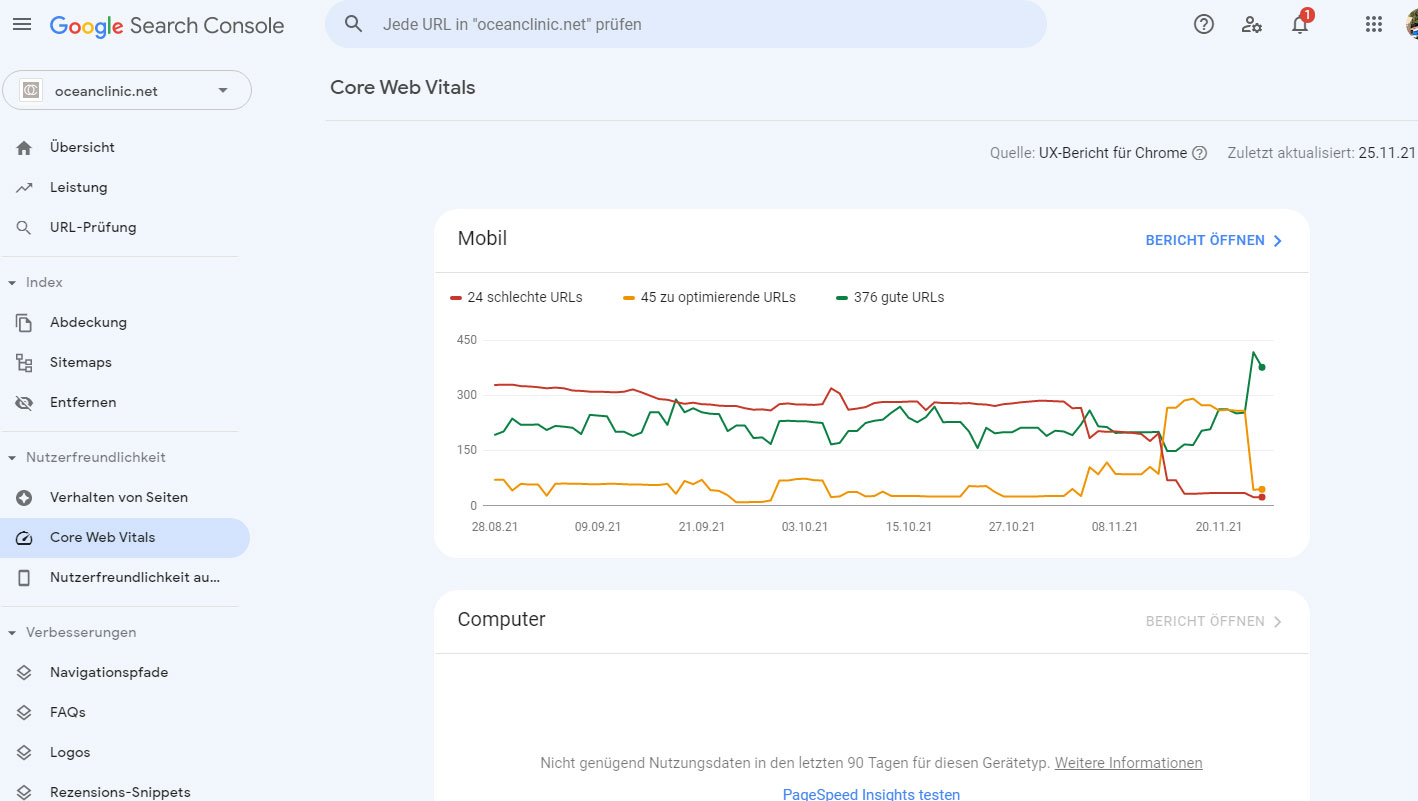Click the Computer card title

tap(501, 619)
